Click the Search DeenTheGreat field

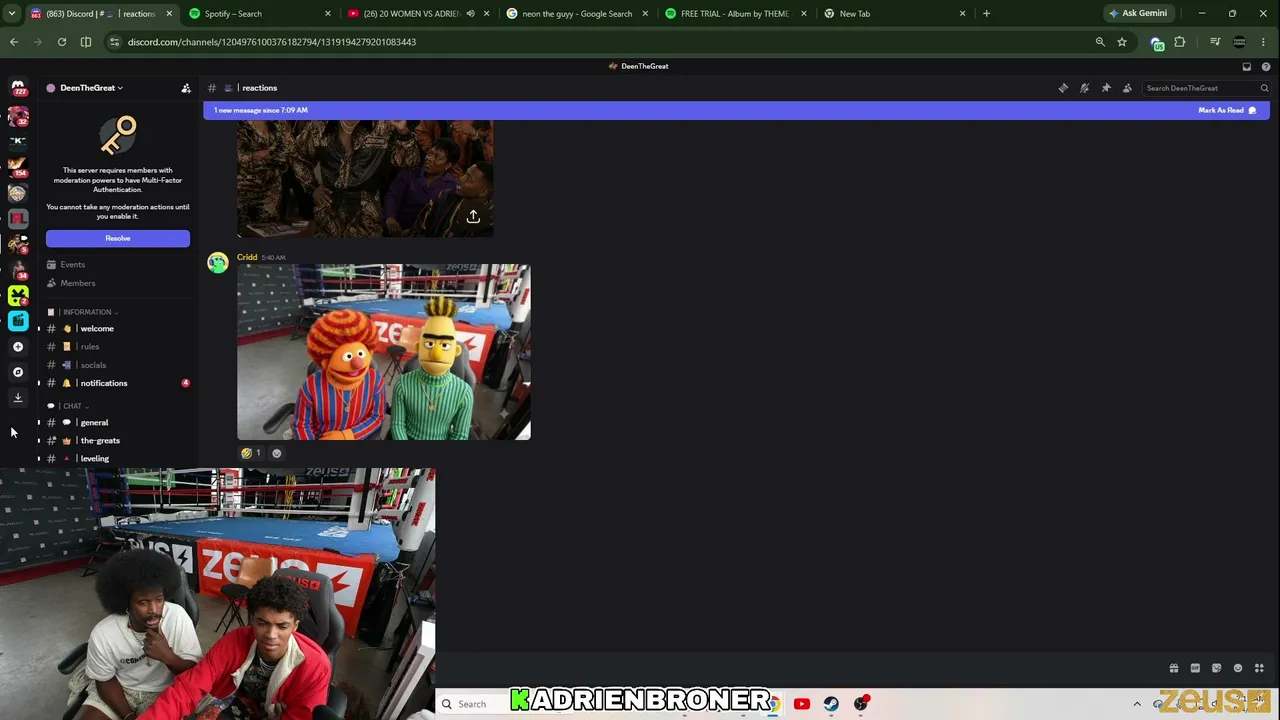(x=1206, y=88)
